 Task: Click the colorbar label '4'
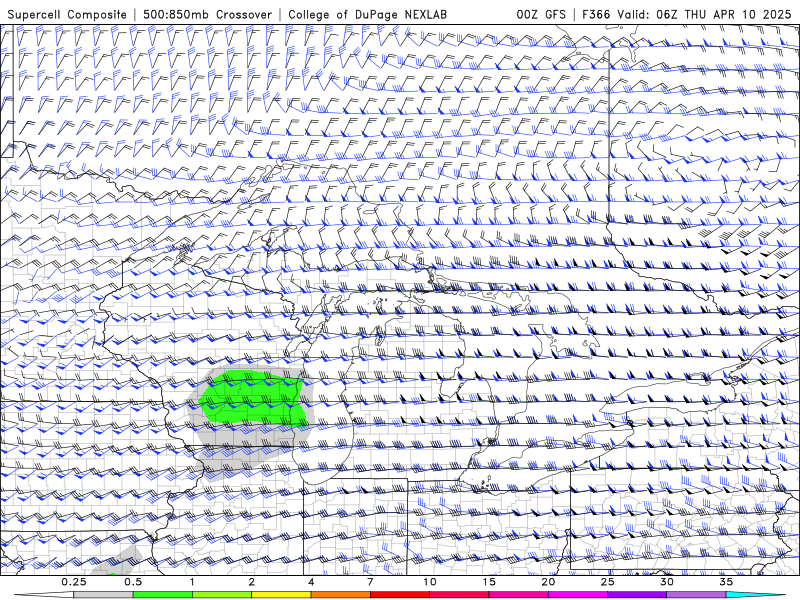[311, 582]
